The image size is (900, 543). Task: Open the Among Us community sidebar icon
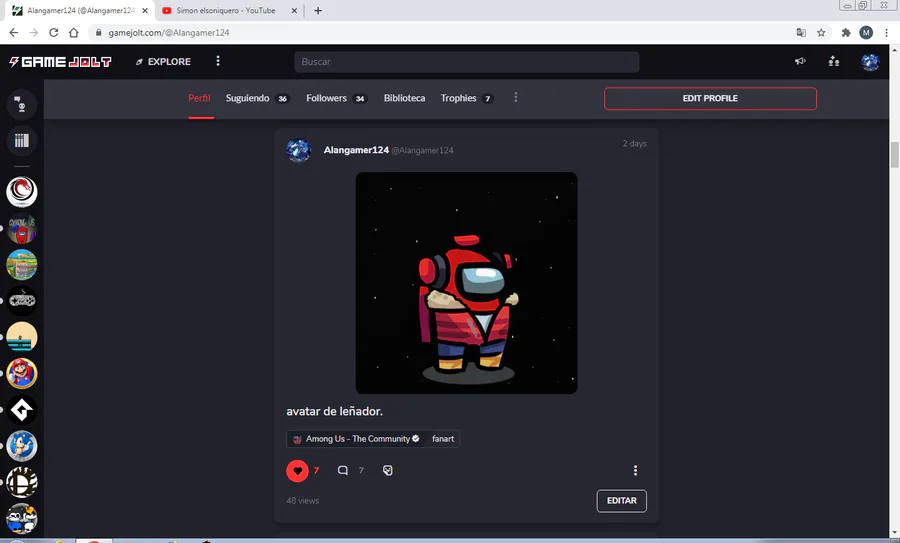tap(22, 228)
